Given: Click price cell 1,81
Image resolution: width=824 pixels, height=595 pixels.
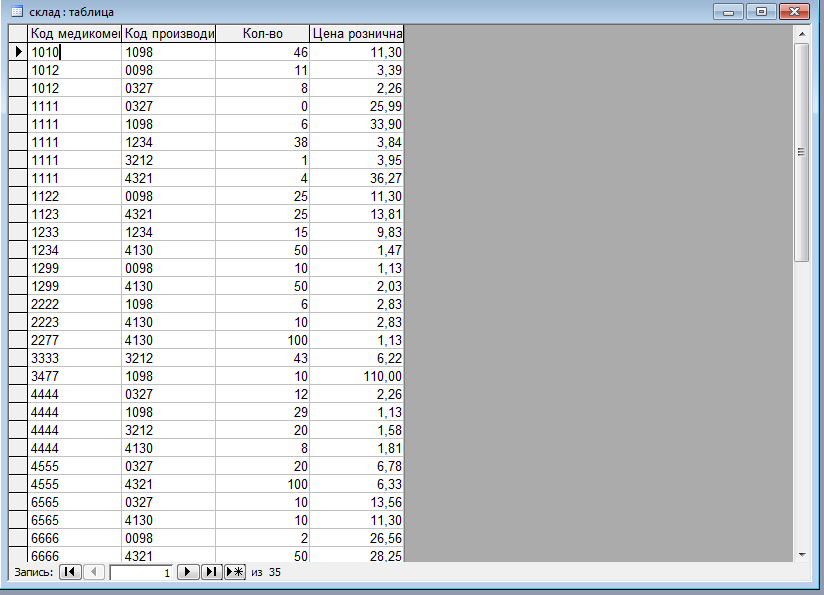Looking at the screenshot, I should [357, 448].
